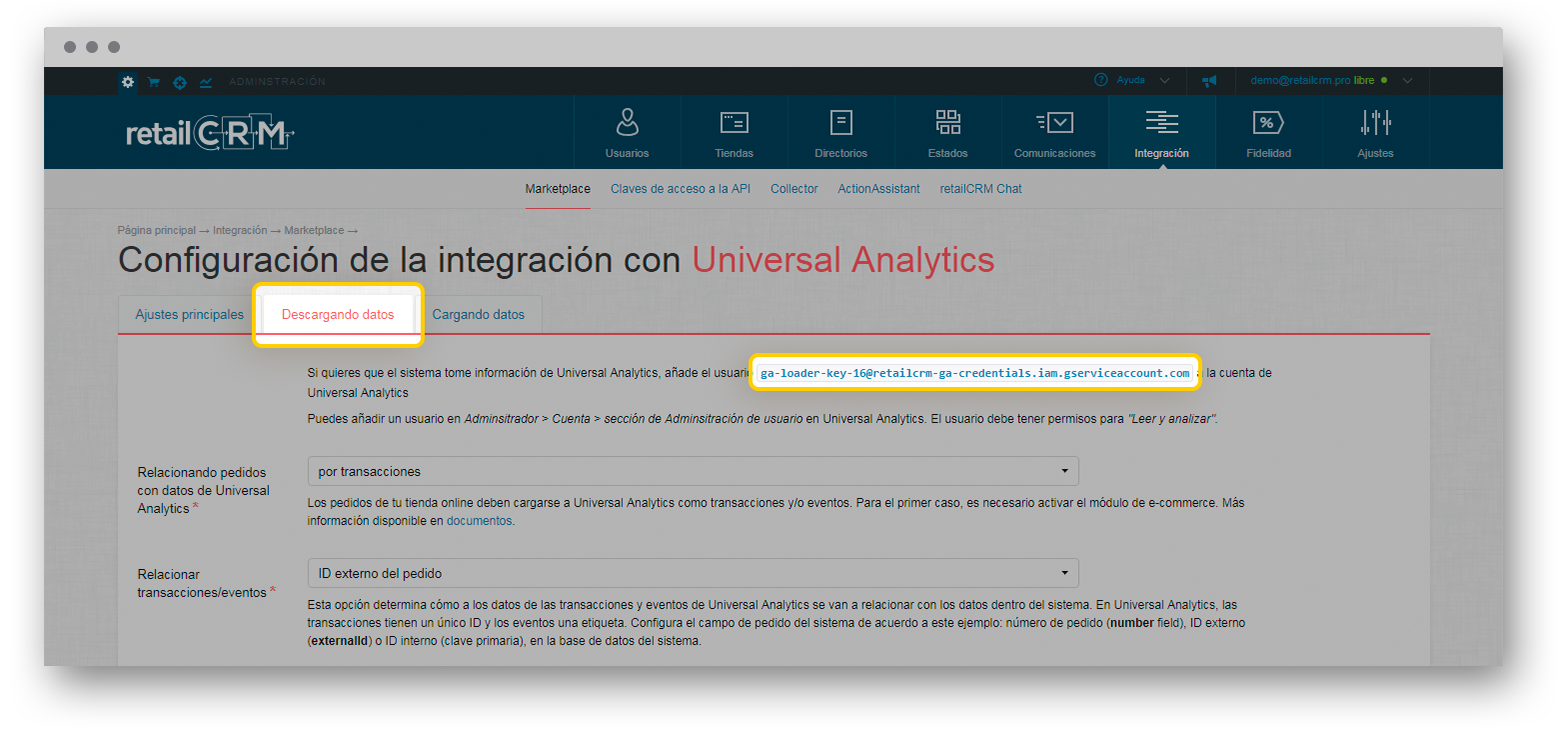Screen dimensions: 1567x742
Task: Go to Integración breadcrumb link
Action: [240, 230]
